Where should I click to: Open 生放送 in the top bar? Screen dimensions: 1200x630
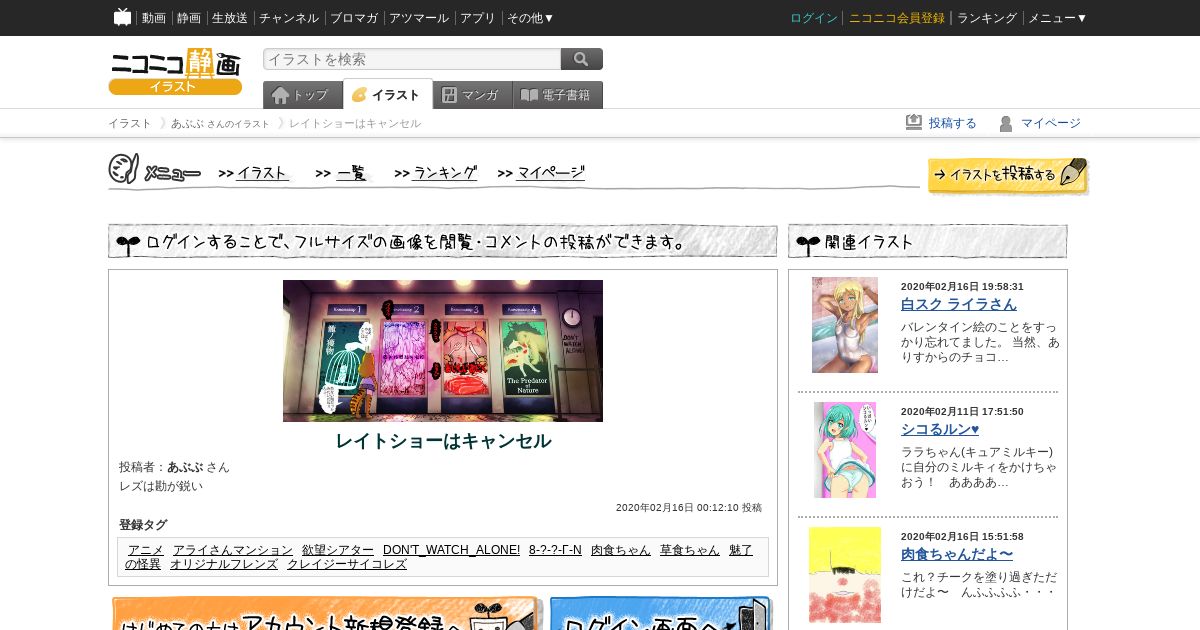click(230, 18)
